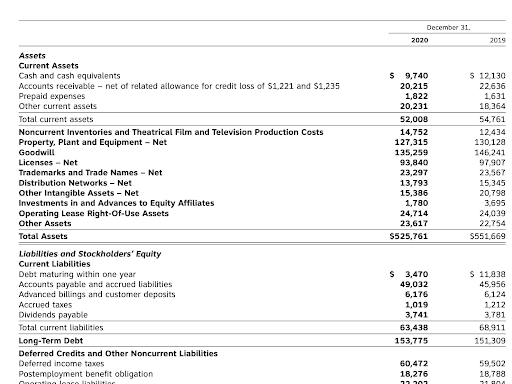Click Total current liabilities value 63,438
The image size is (512, 384).
(414, 328)
